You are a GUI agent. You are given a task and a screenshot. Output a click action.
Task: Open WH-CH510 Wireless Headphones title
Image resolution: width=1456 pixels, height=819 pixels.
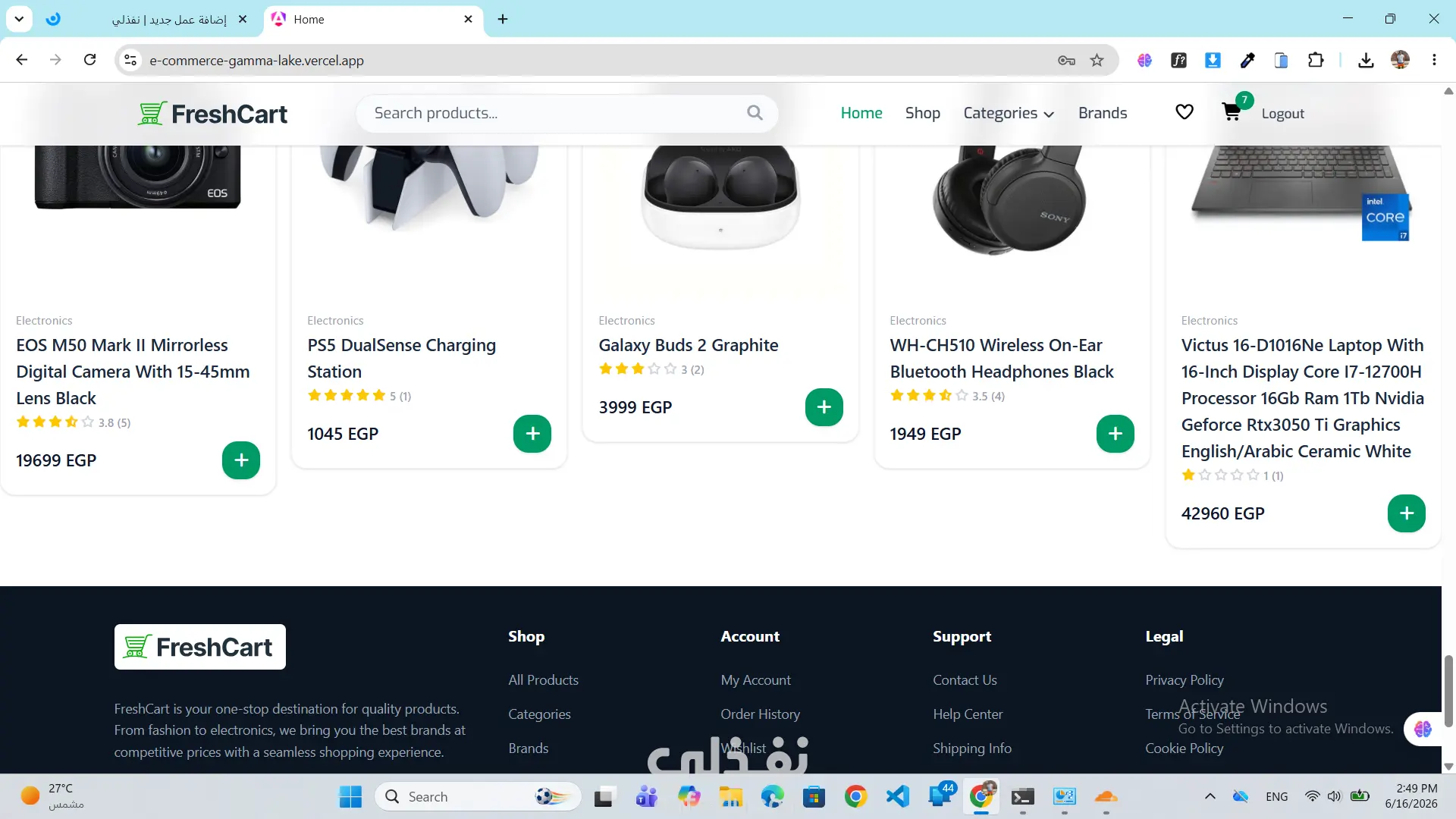pos(1002,359)
